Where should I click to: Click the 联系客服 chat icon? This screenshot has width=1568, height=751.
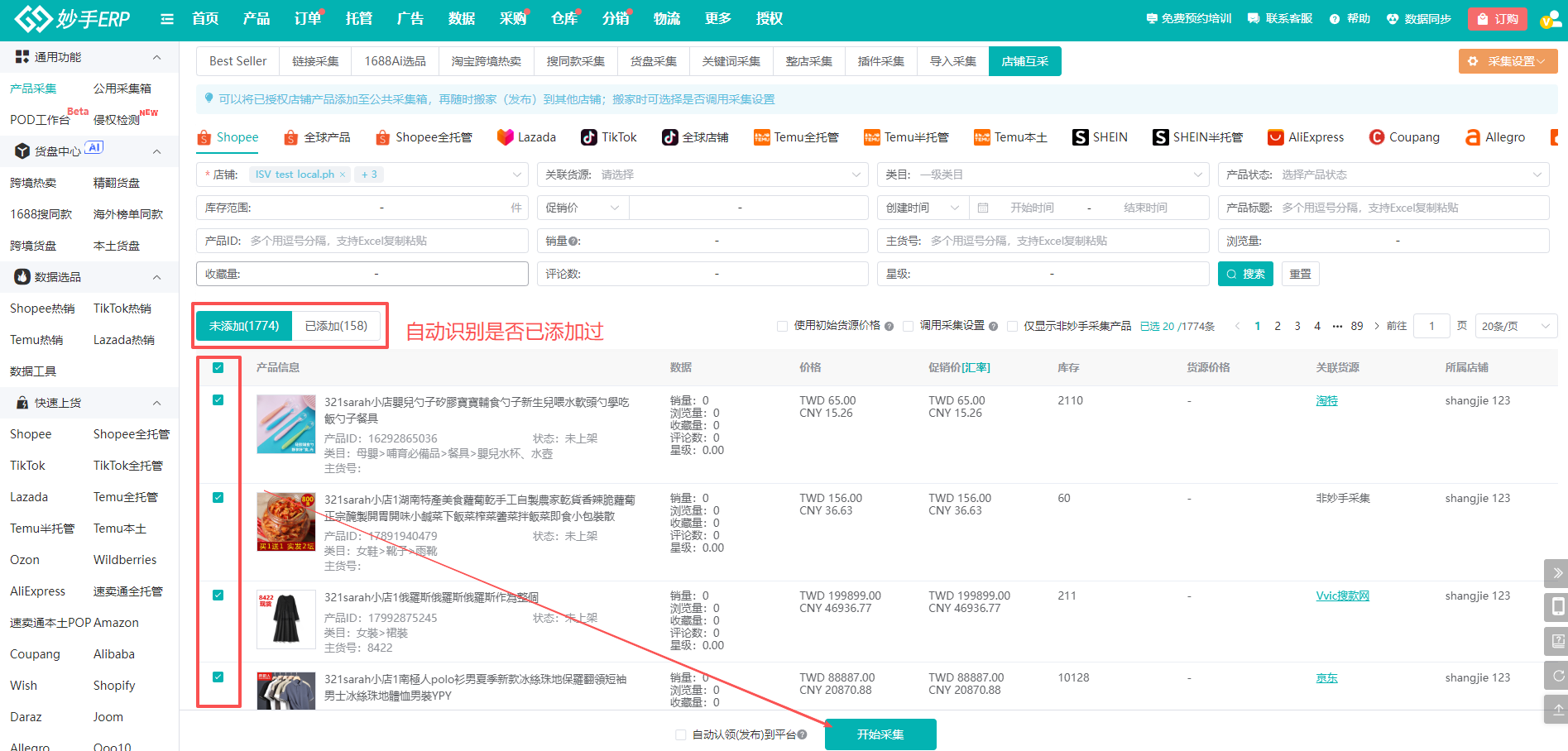click(x=1254, y=18)
